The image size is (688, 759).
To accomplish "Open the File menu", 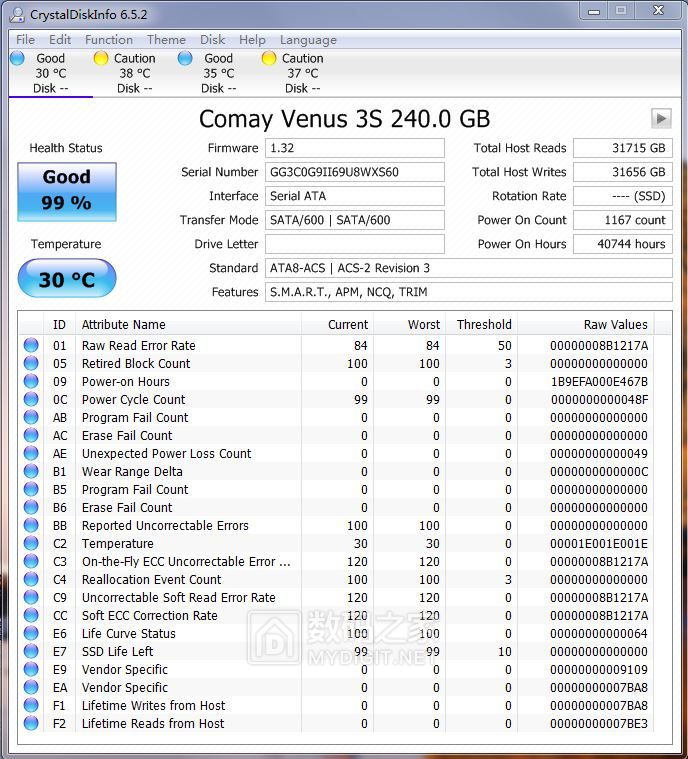I will pyautogui.click(x=25, y=40).
